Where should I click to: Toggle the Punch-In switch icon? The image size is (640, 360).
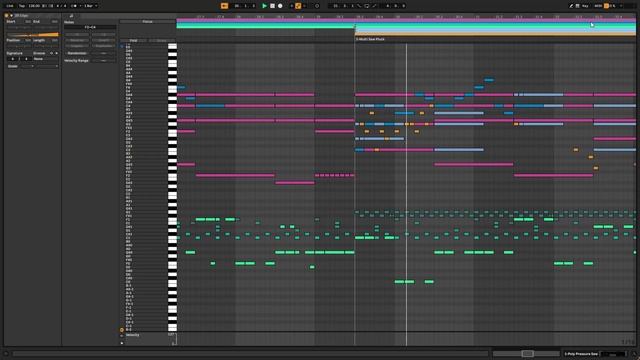pyautogui.click(x=359, y=6)
